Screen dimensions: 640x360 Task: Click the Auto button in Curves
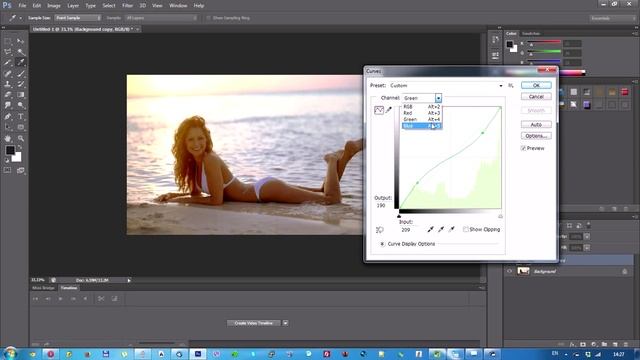coord(536,124)
